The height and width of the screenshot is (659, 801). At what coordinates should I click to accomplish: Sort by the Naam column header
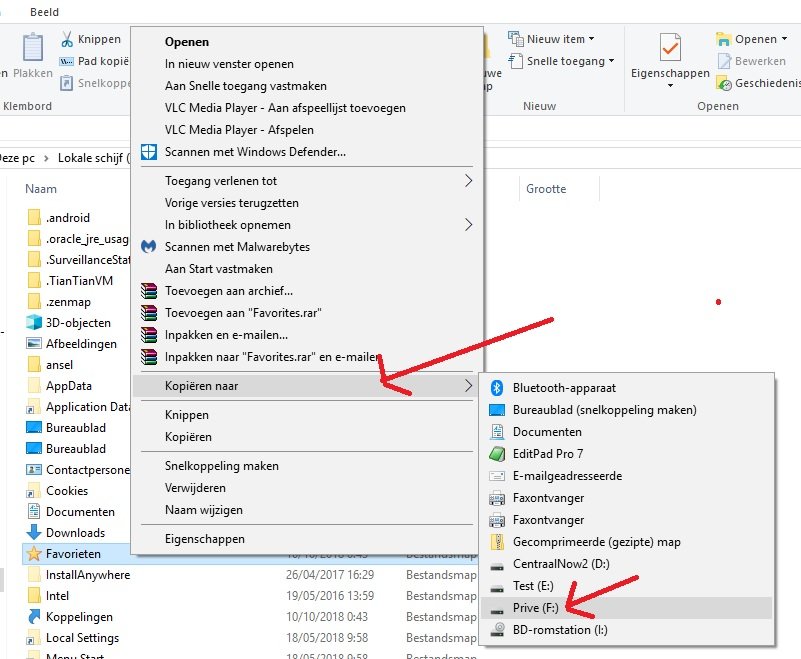(41, 189)
